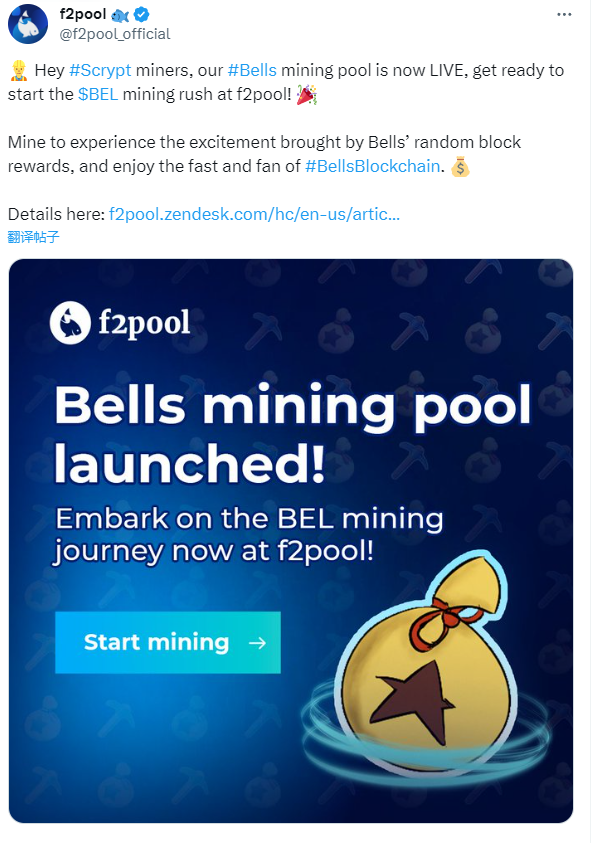Click the Start mining button
The image size is (601, 843).
[x=167, y=642]
